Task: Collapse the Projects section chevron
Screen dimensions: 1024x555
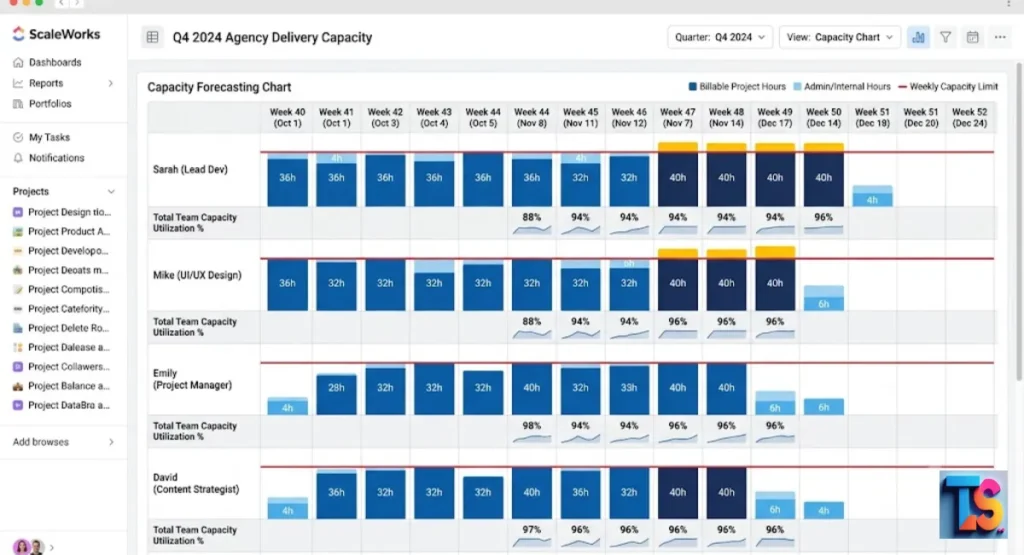Action: tap(111, 192)
